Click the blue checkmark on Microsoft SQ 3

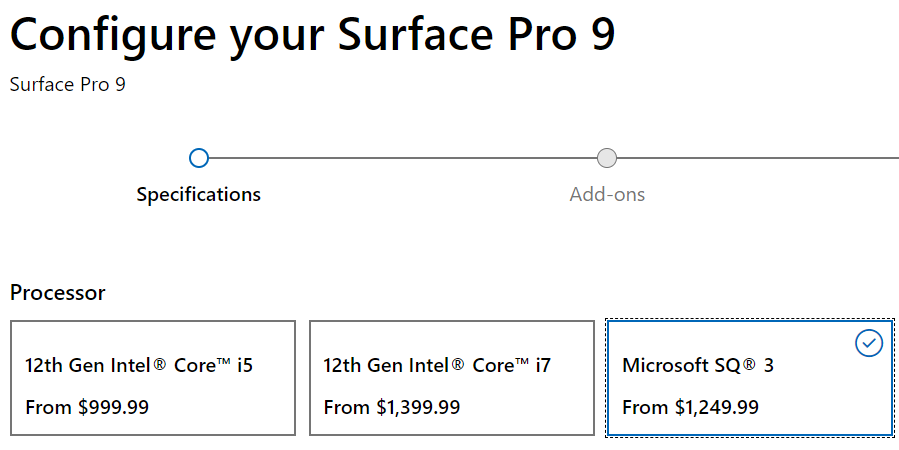[x=869, y=343]
